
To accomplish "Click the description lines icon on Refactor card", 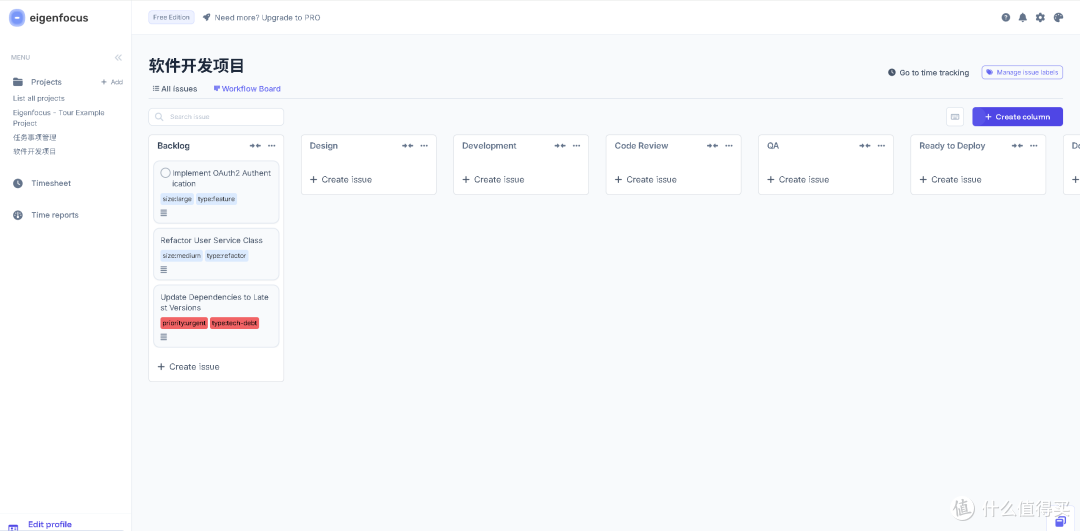I will point(164,269).
